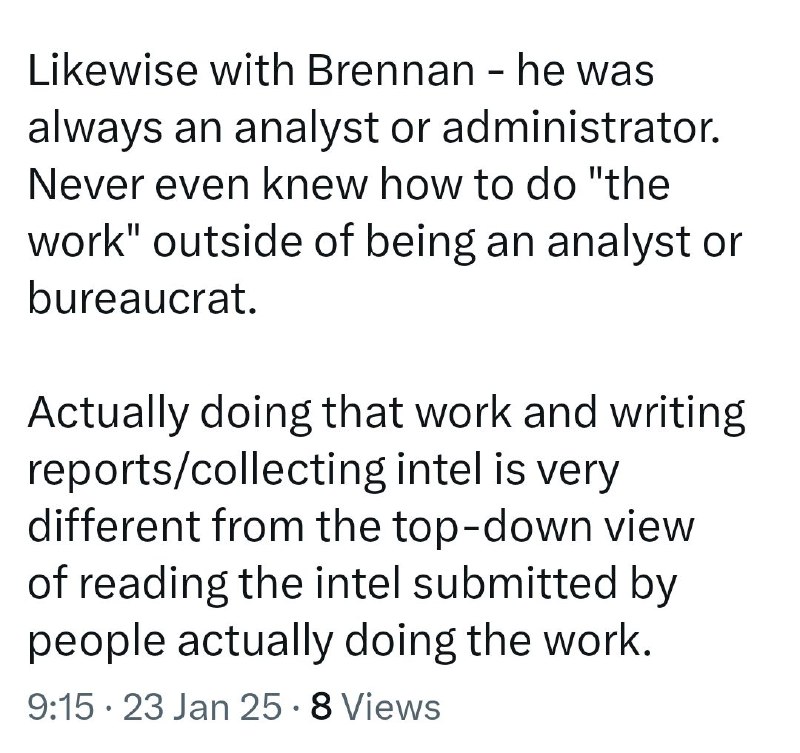This screenshot has width=800, height=753.
Task: Click the word Likewise starting the tweet
Action: 113,70
